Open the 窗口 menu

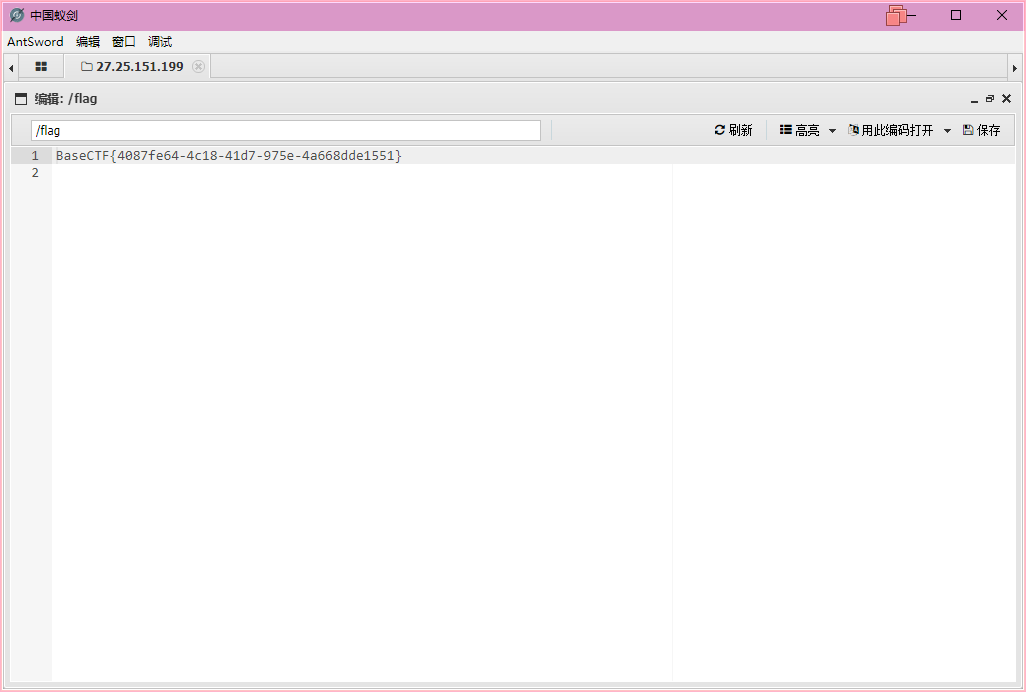124,42
